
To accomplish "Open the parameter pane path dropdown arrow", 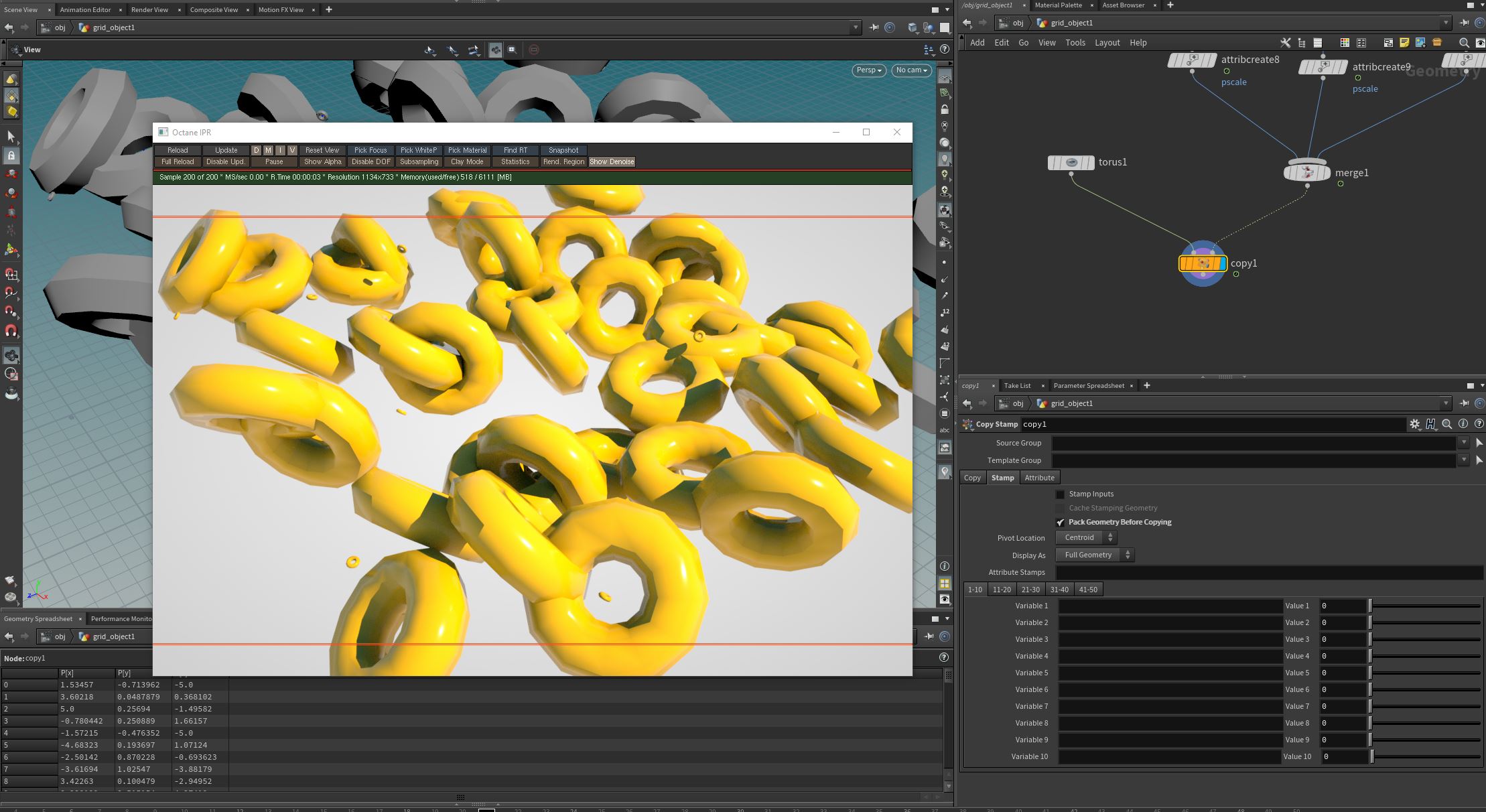I will pos(1445,403).
